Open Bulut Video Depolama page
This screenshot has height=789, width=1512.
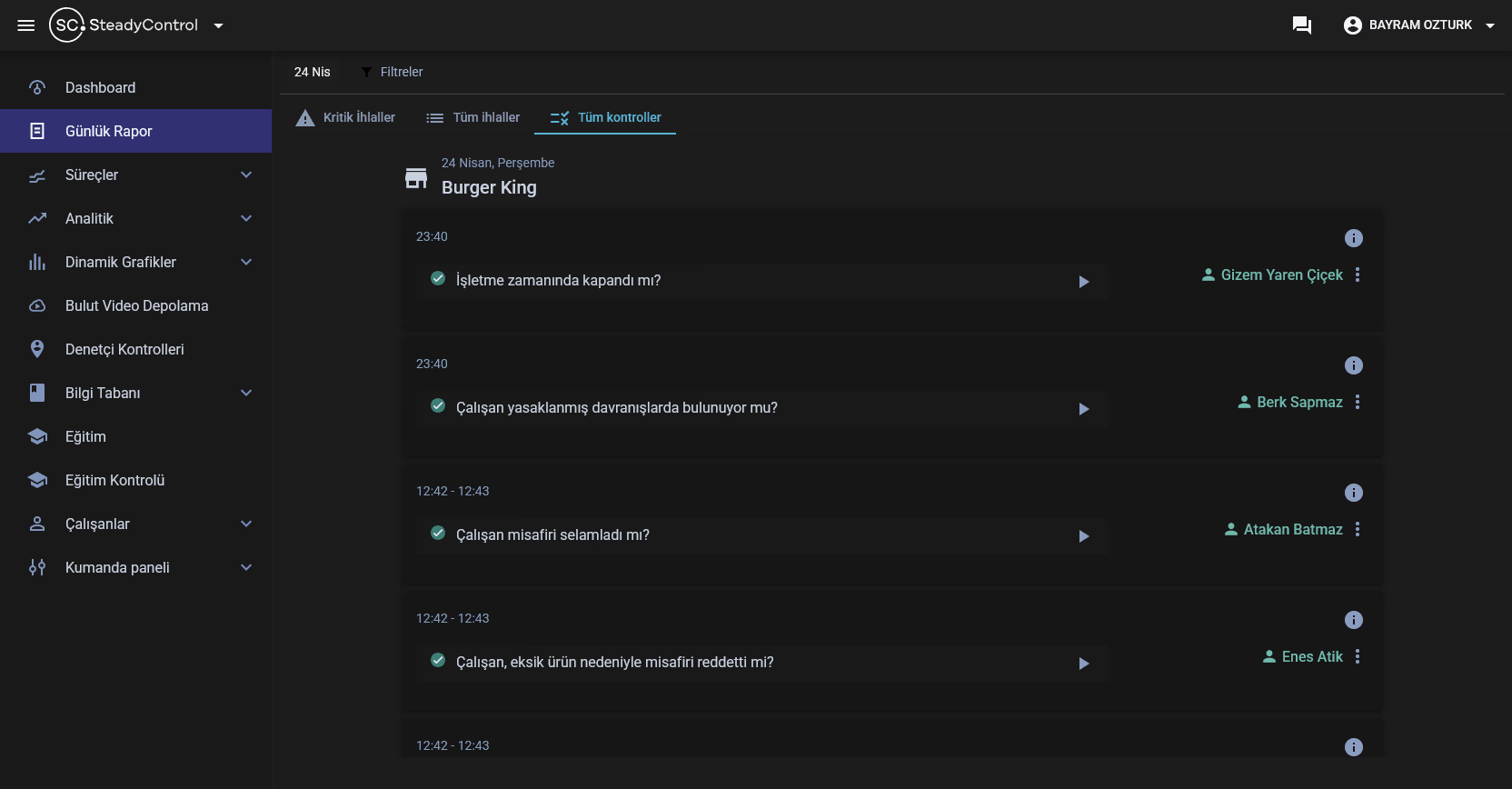click(x=136, y=305)
